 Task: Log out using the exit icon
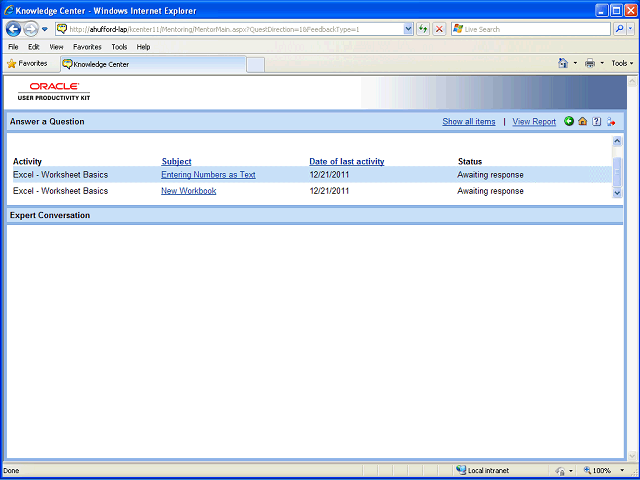pyautogui.click(x=611, y=121)
